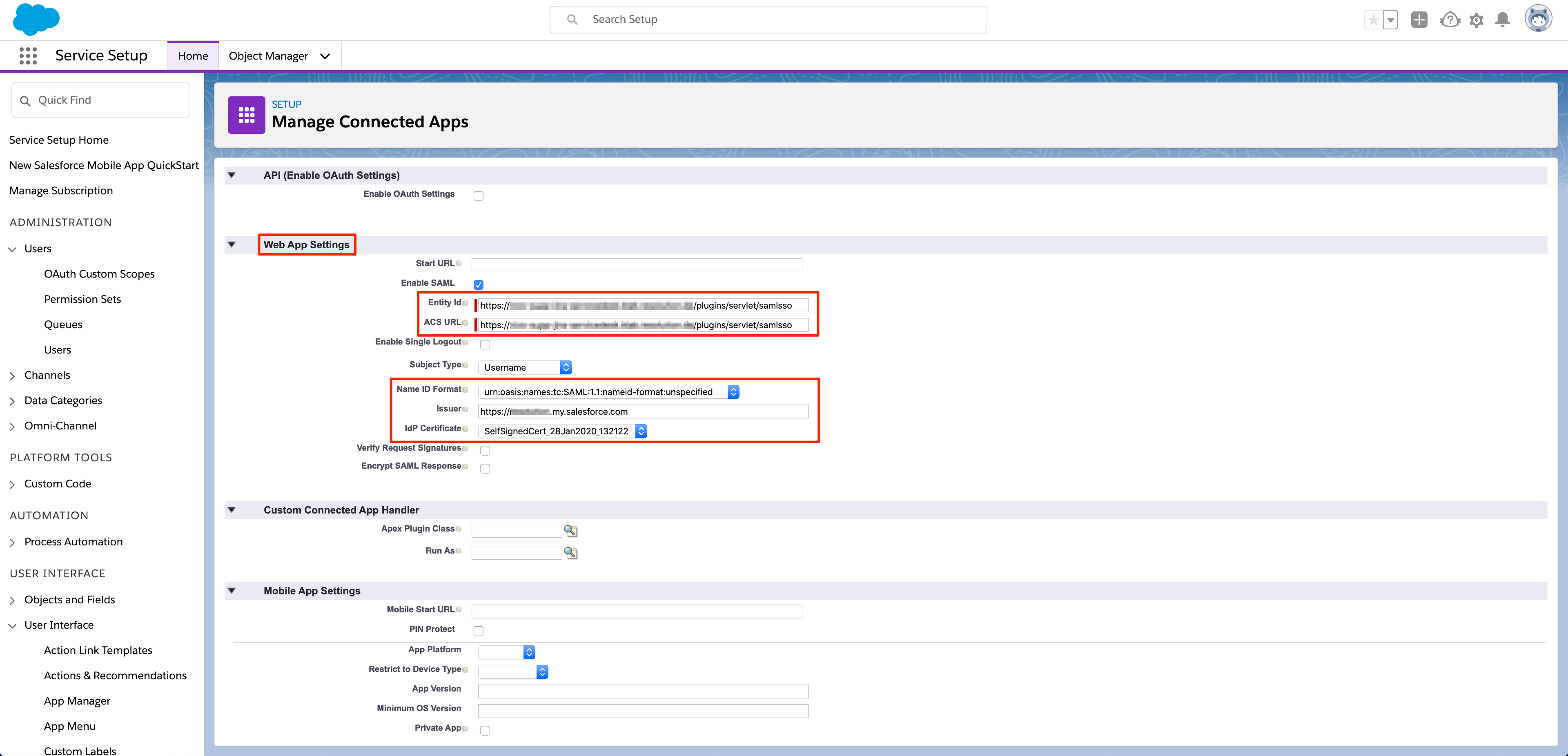
Task: Open OAuth Custom Scopes
Action: pos(99,274)
